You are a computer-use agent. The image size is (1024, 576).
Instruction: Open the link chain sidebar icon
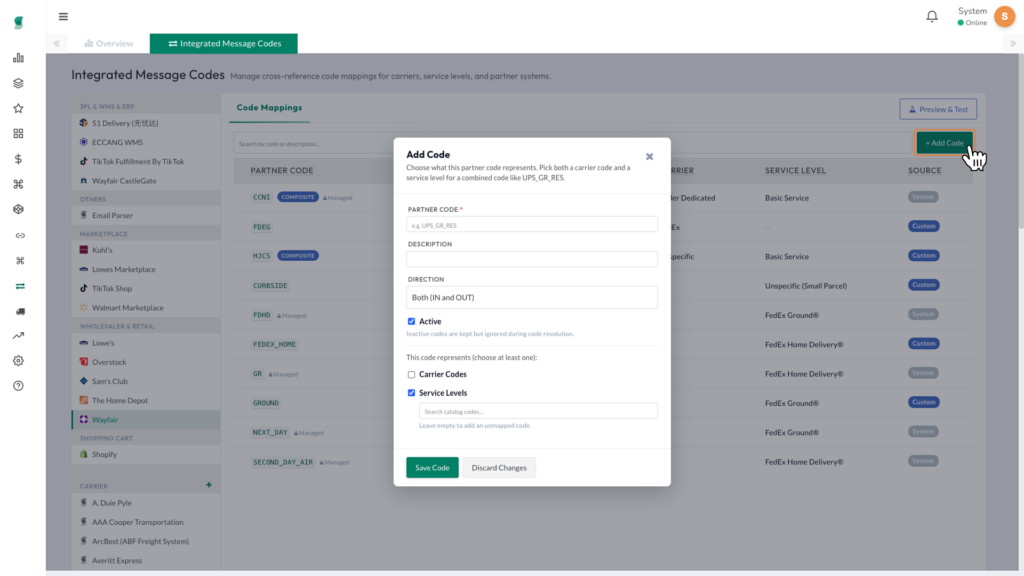click(20, 235)
